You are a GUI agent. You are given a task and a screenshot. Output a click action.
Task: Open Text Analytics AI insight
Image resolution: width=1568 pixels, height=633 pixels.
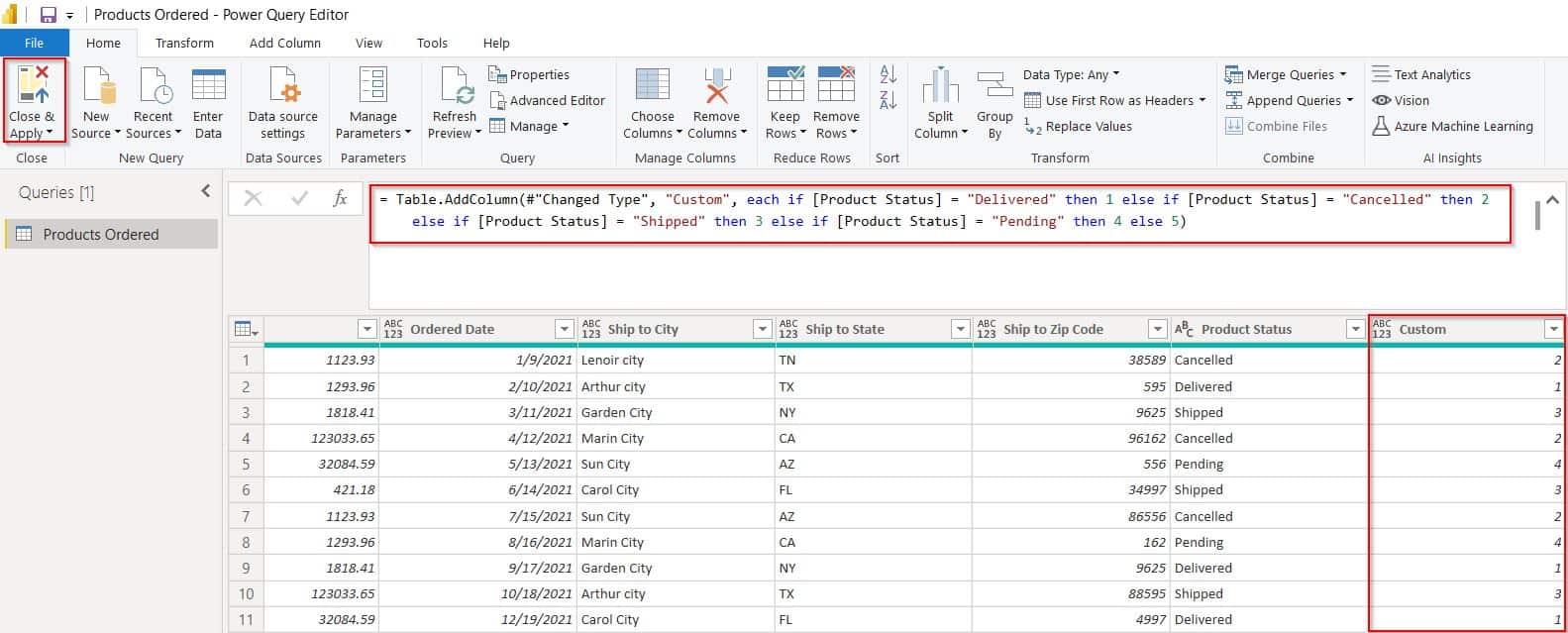[x=1421, y=74]
